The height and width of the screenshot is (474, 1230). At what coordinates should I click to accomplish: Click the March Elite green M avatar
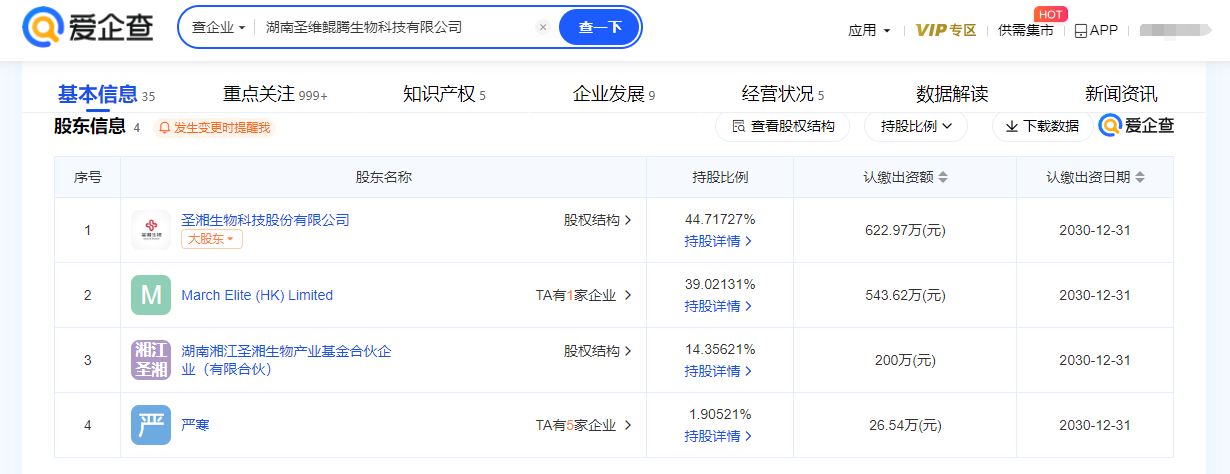151,295
